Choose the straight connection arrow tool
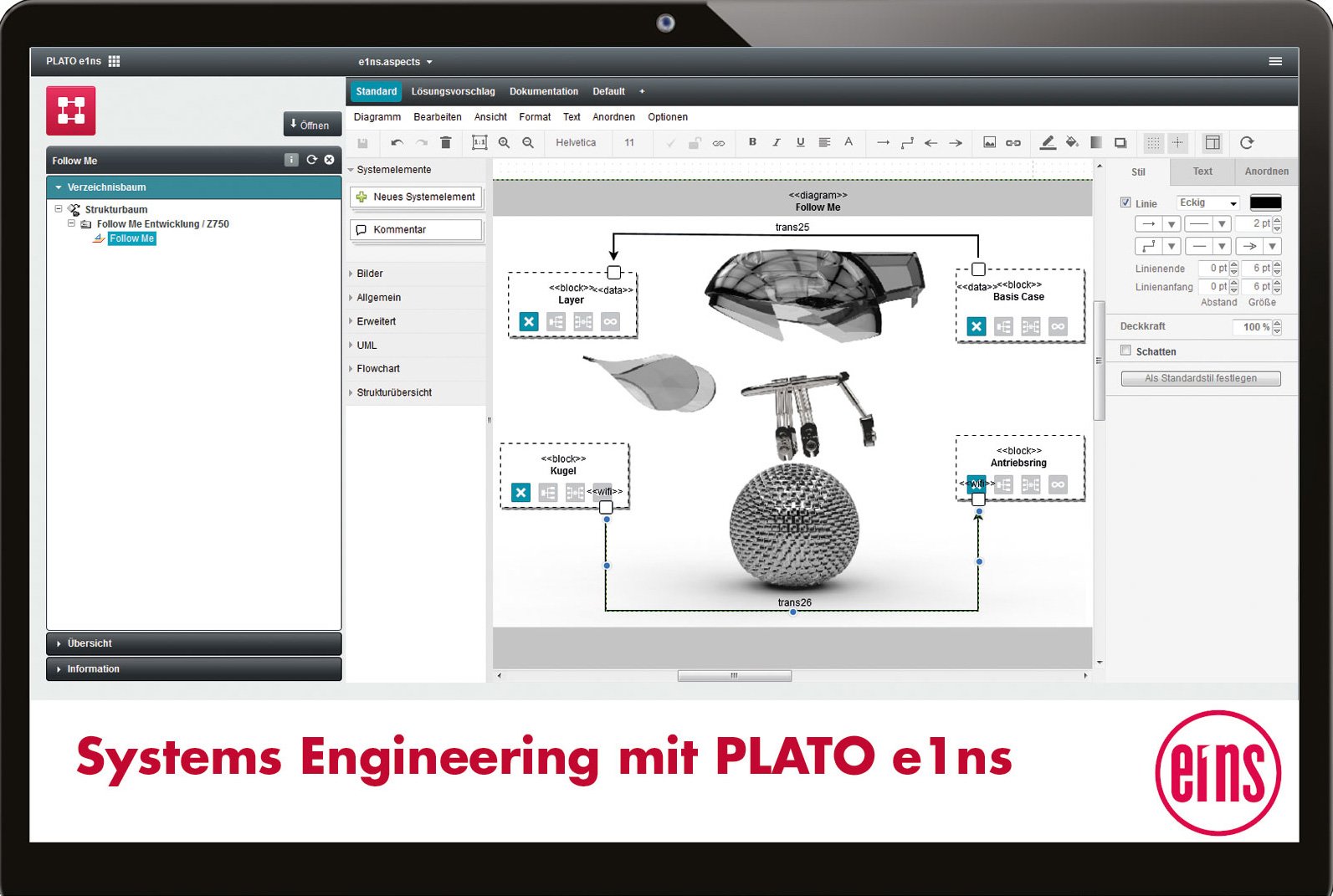 [883, 143]
